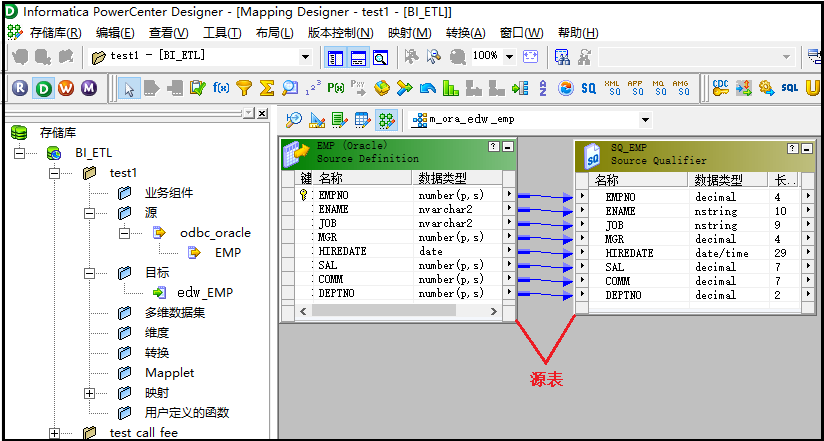
Task: Collapse the odbc_oracle node
Action: tap(125, 233)
